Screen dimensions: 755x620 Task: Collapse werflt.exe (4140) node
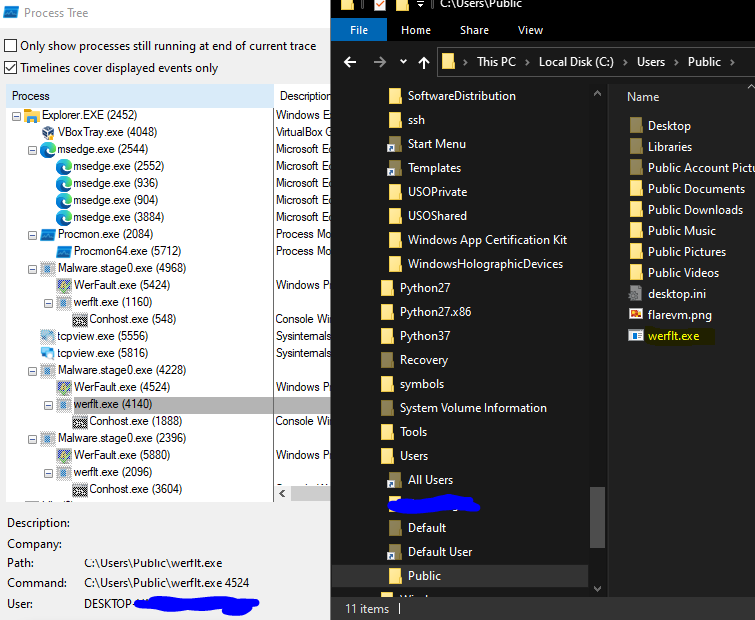(48, 405)
